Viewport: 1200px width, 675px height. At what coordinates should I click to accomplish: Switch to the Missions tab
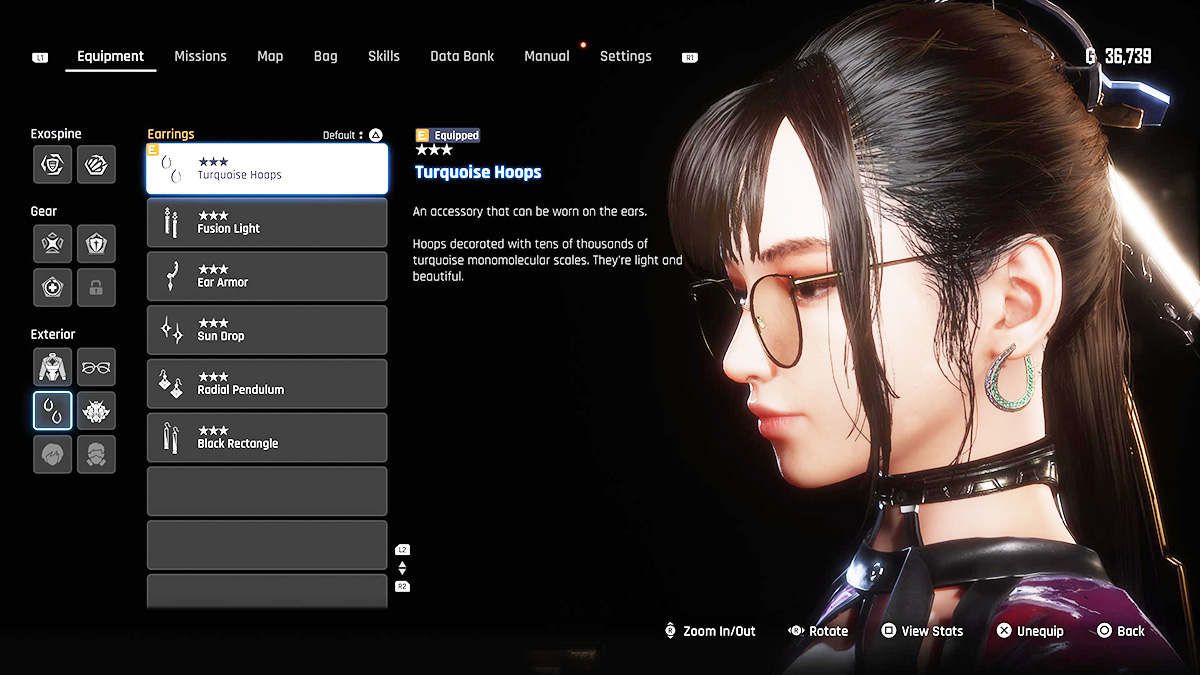200,56
